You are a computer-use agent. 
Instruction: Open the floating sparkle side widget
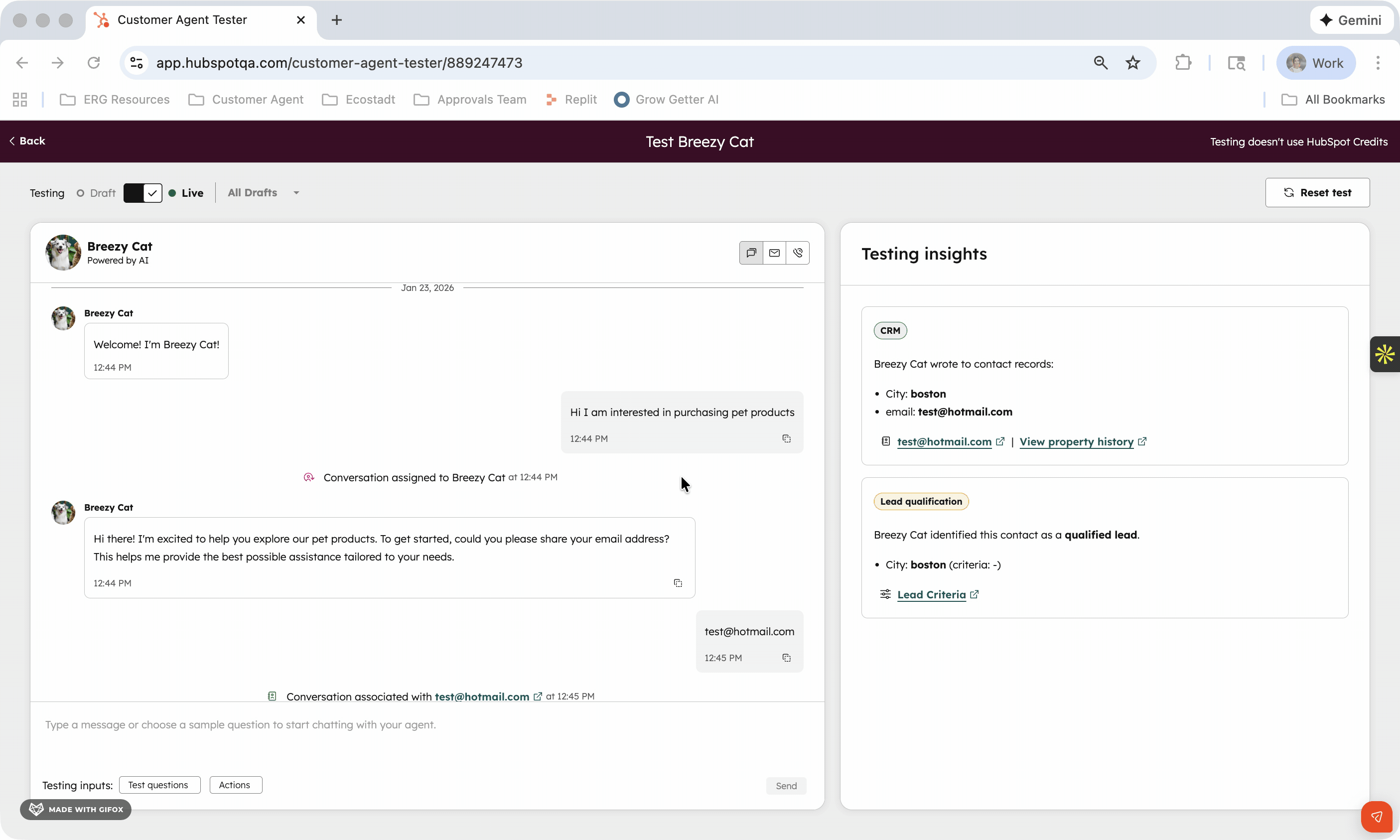point(1384,354)
